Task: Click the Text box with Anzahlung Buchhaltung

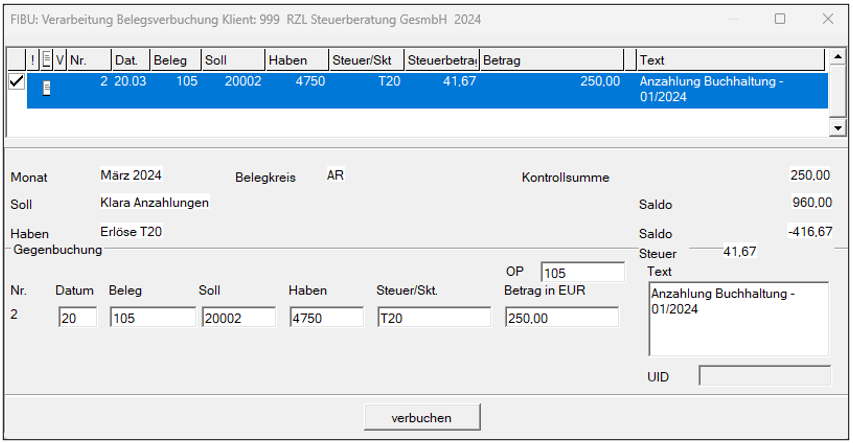Action: coord(738,319)
